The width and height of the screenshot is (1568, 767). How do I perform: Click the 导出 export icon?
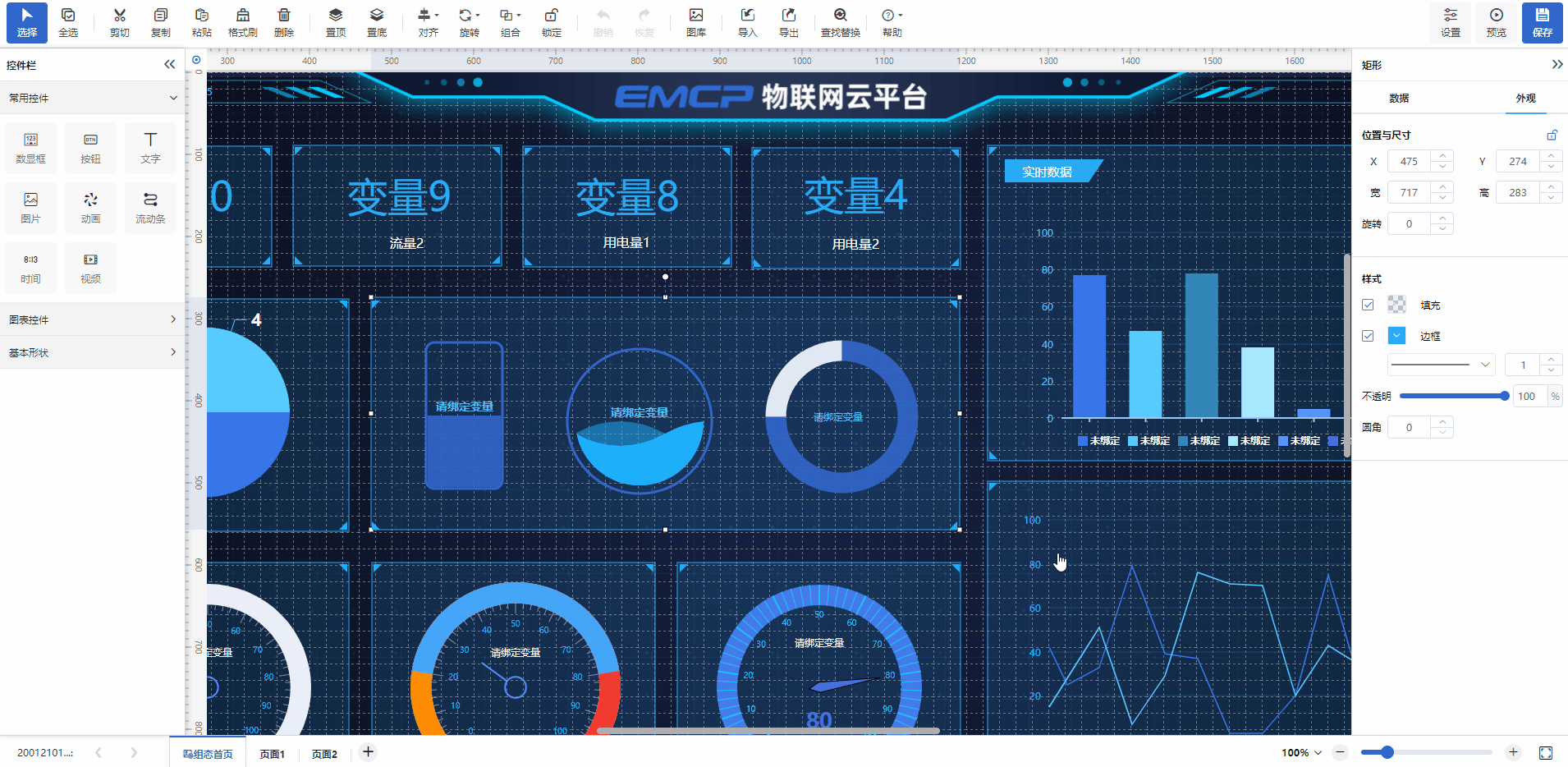[789, 22]
